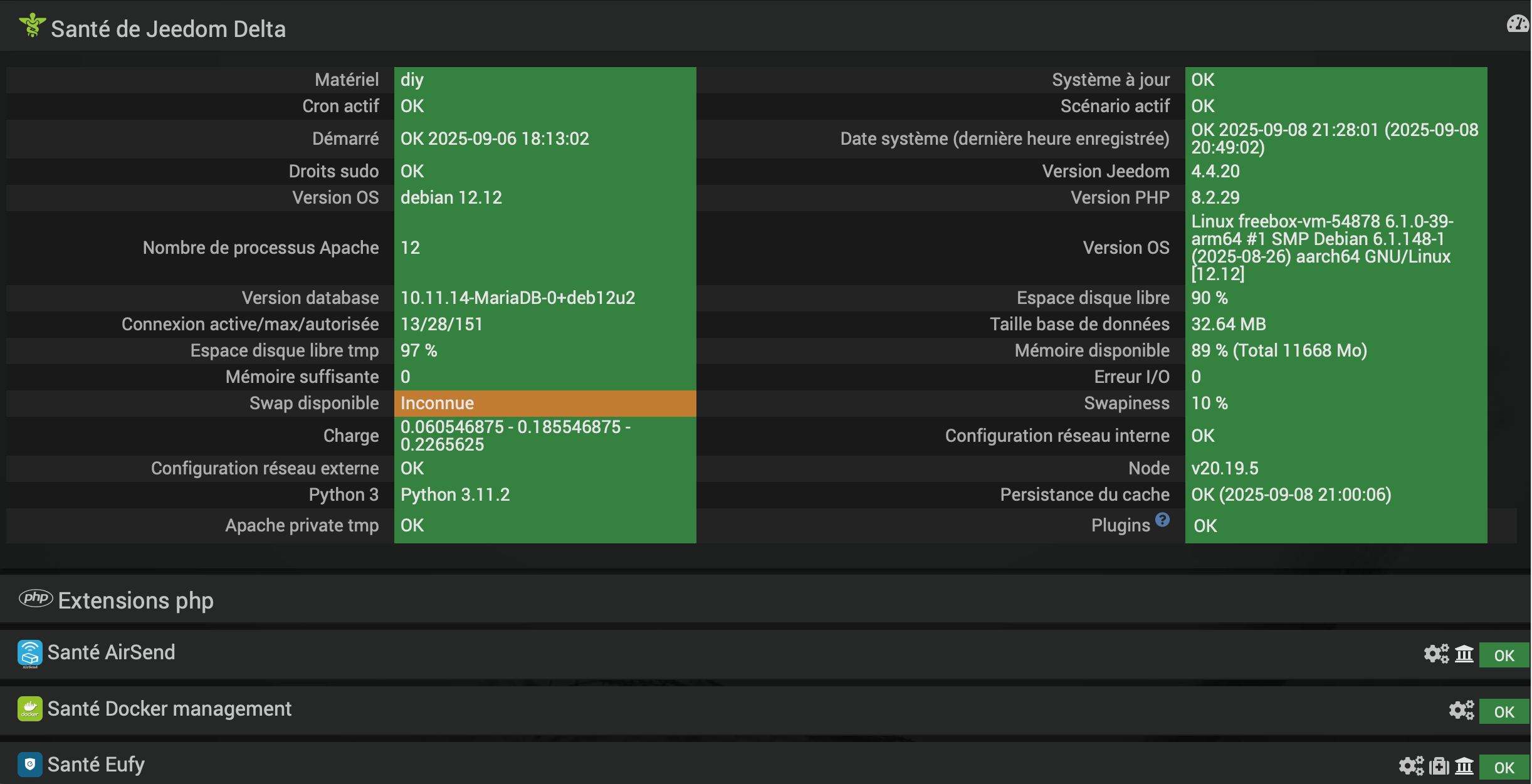Open Eufy plugin configuration gears icon
Image resolution: width=1532 pixels, height=784 pixels.
pos(1411,766)
